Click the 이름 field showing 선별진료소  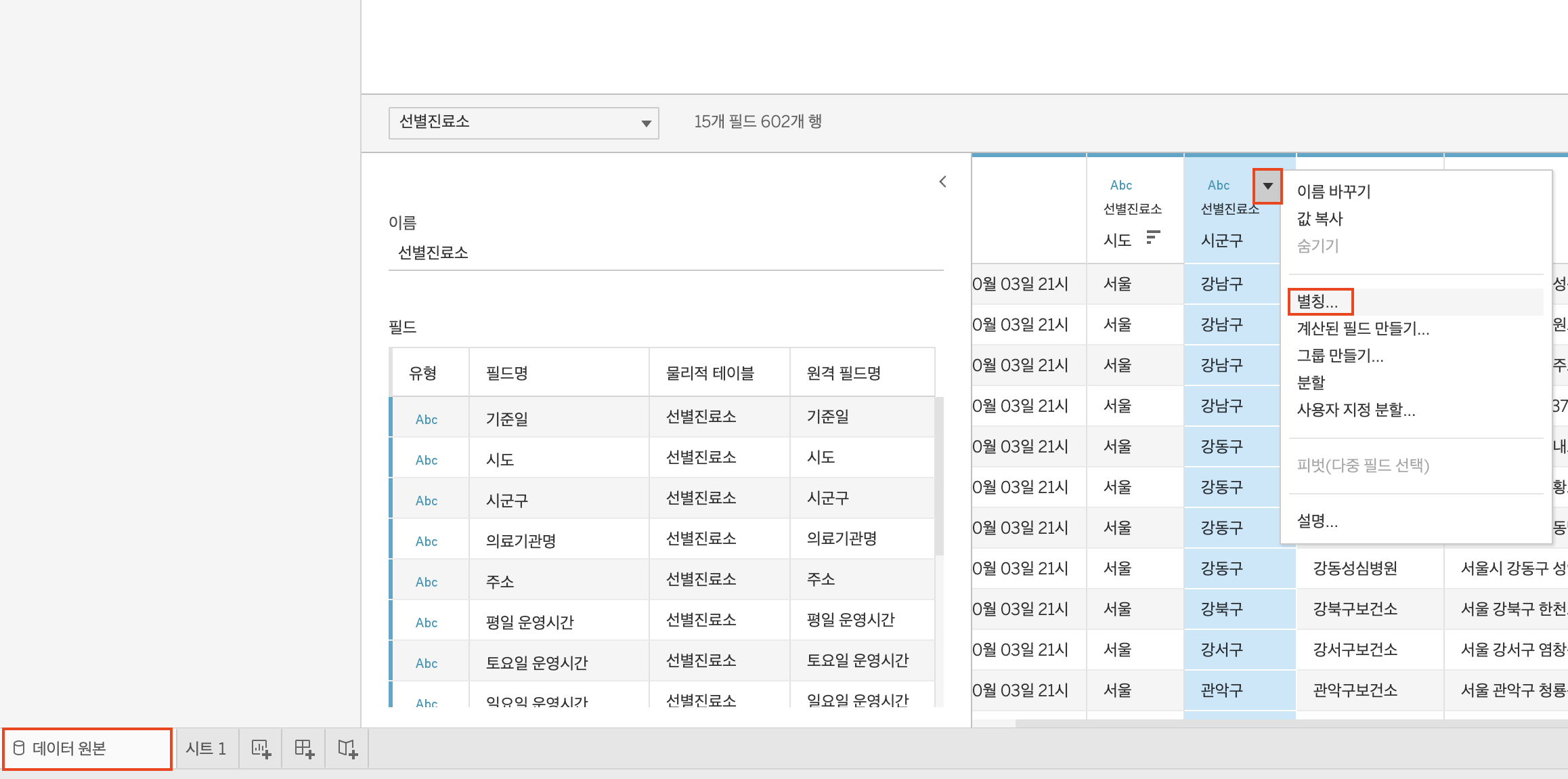(x=665, y=253)
